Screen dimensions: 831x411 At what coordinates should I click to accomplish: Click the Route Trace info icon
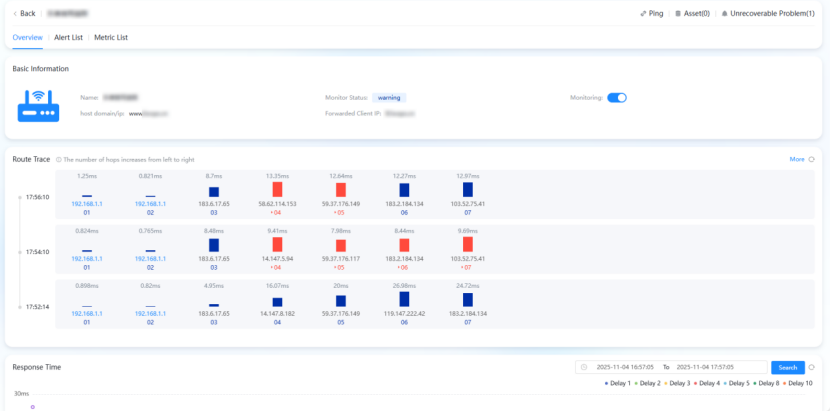click(x=59, y=159)
